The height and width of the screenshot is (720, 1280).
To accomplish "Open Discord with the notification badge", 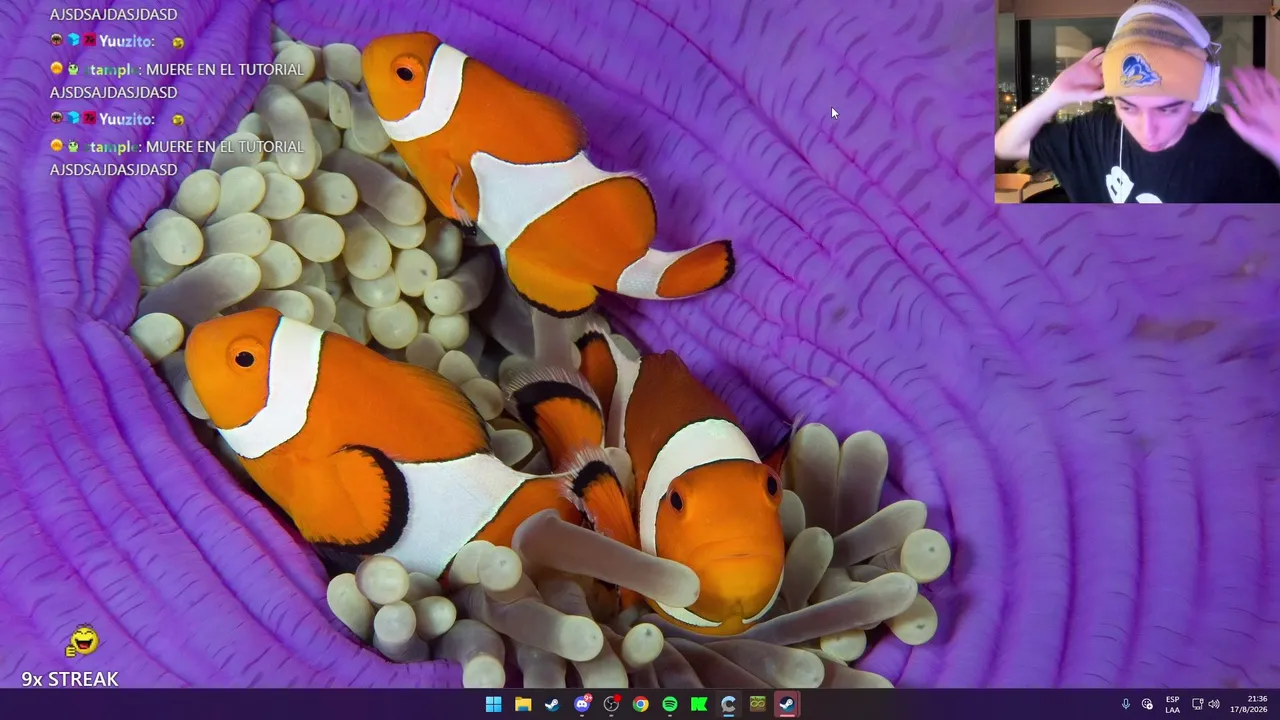I will [x=582, y=704].
